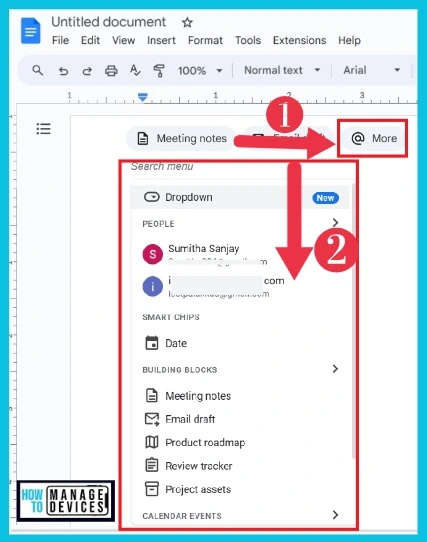
Task: Select the second contact with the 'i' avatar
Action: [x=240, y=287]
